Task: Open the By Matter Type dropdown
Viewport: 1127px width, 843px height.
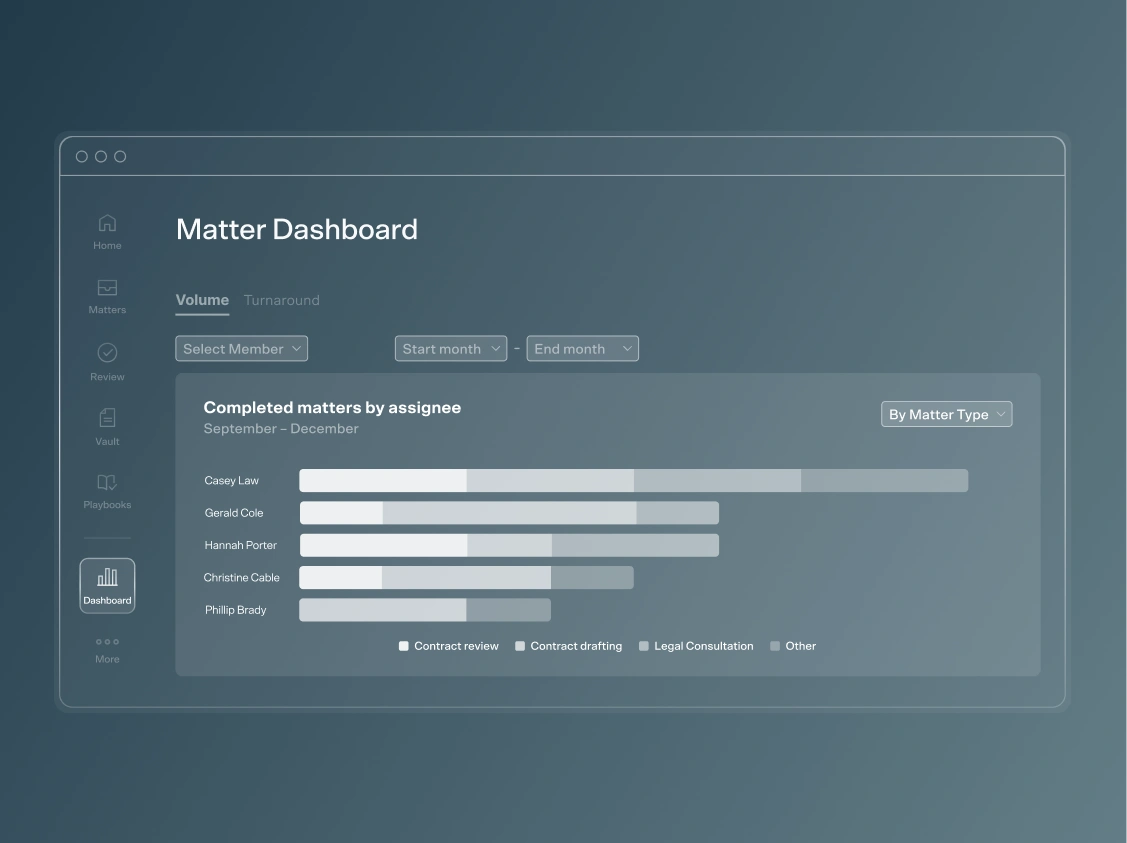Action: point(947,414)
